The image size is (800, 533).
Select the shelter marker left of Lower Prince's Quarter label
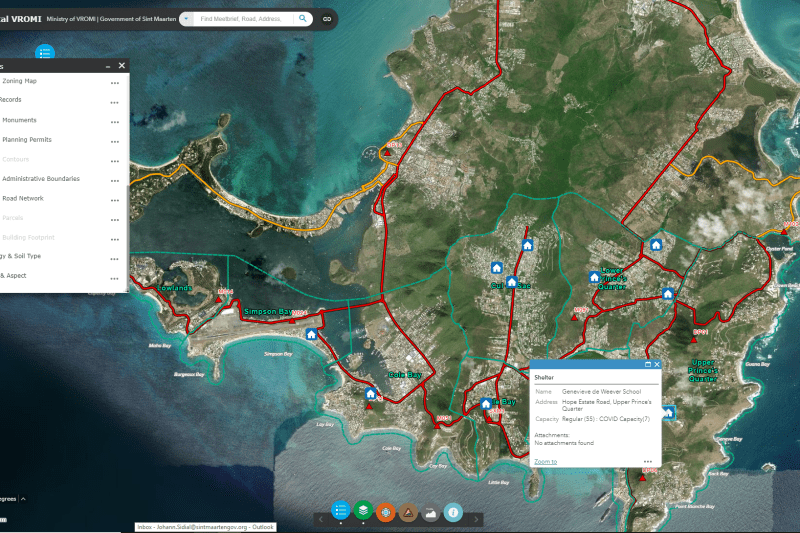click(594, 277)
